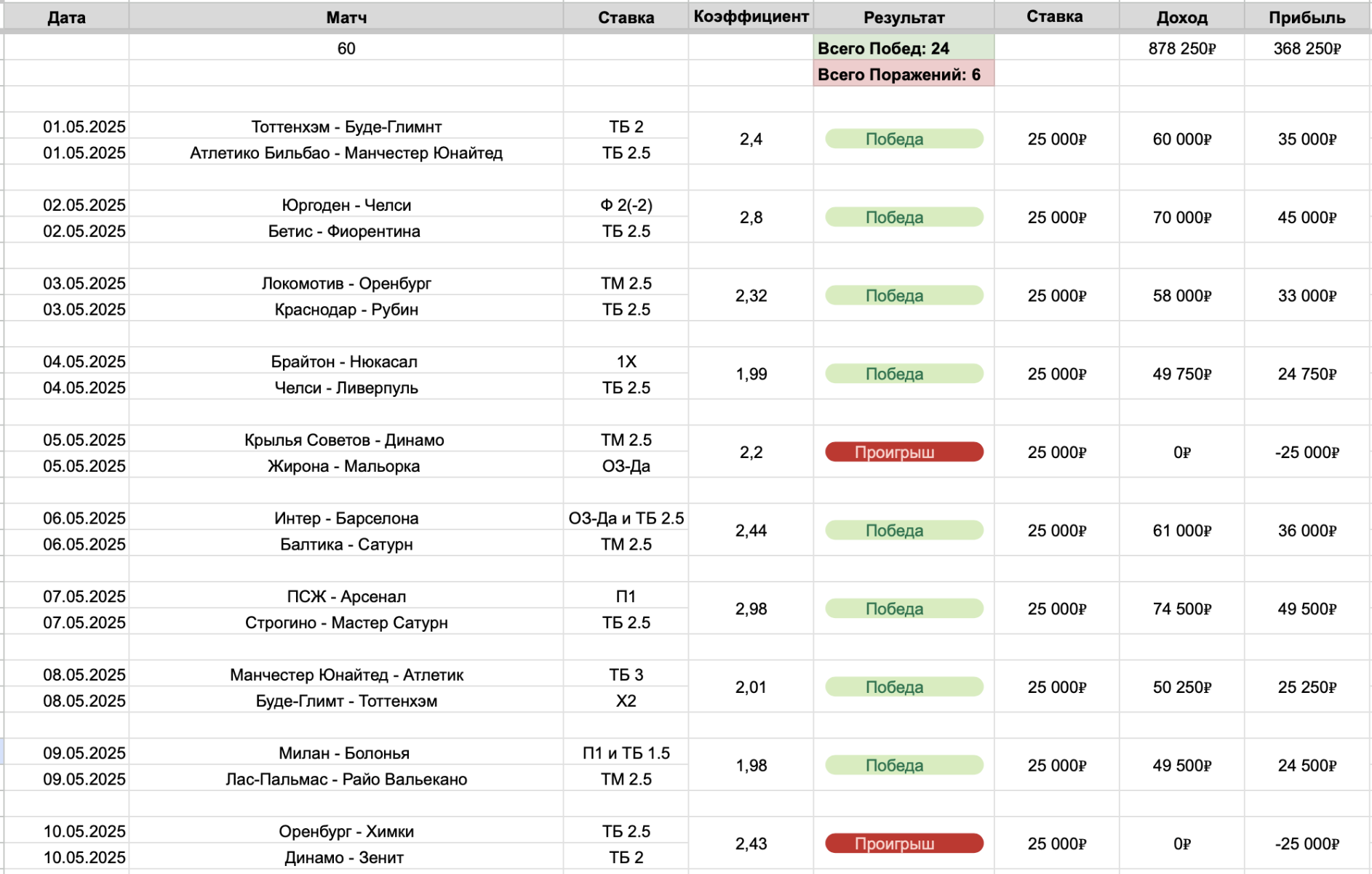The height and width of the screenshot is (874, 1372).
Task: Click the ОЗ-Да и ТБ 2.5 bet cell
Action: click(626, 518)
